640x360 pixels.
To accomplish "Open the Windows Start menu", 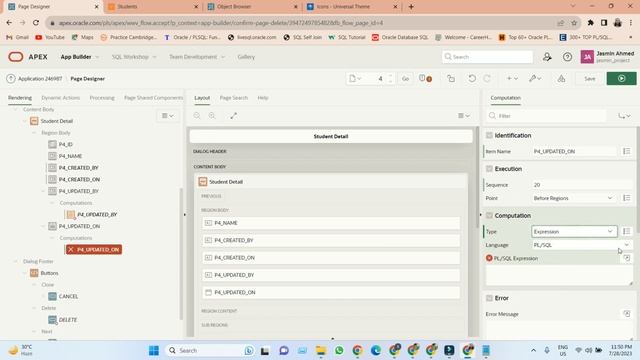I will (154, 350).
